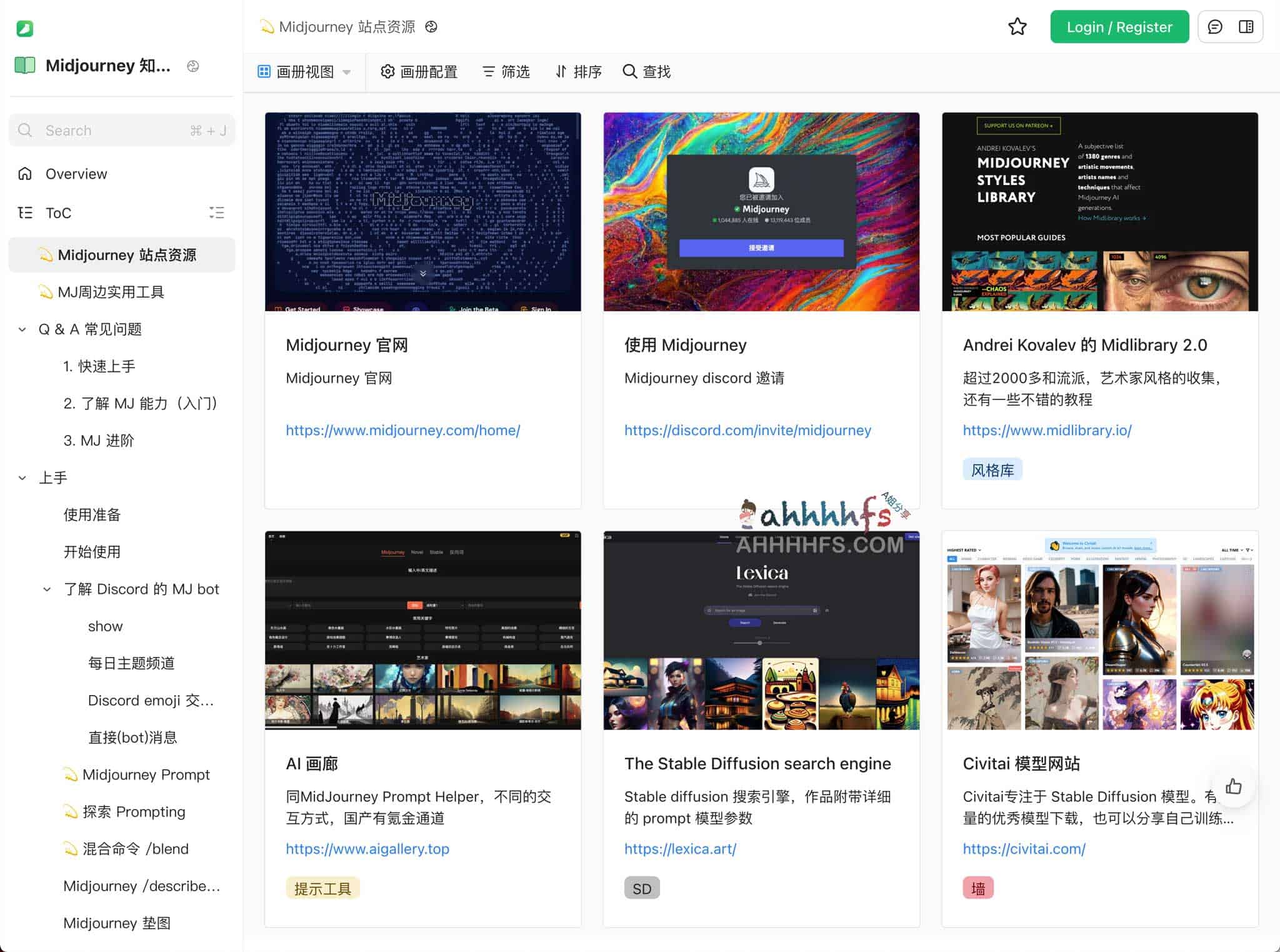
Task: Like the page with the thumbs-up icon
Action: tap(1234, 786)
